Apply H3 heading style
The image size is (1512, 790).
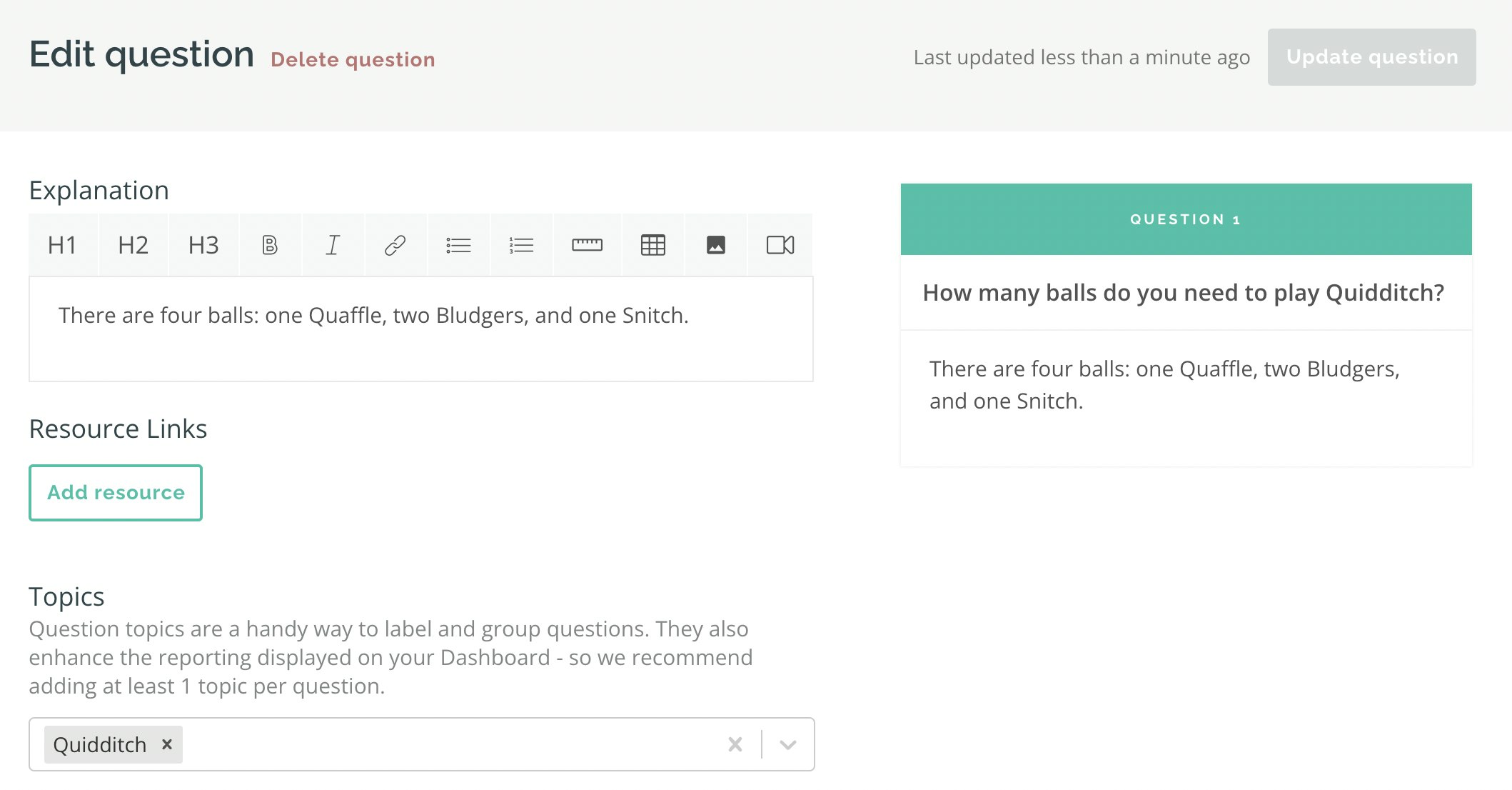(203, 245)
